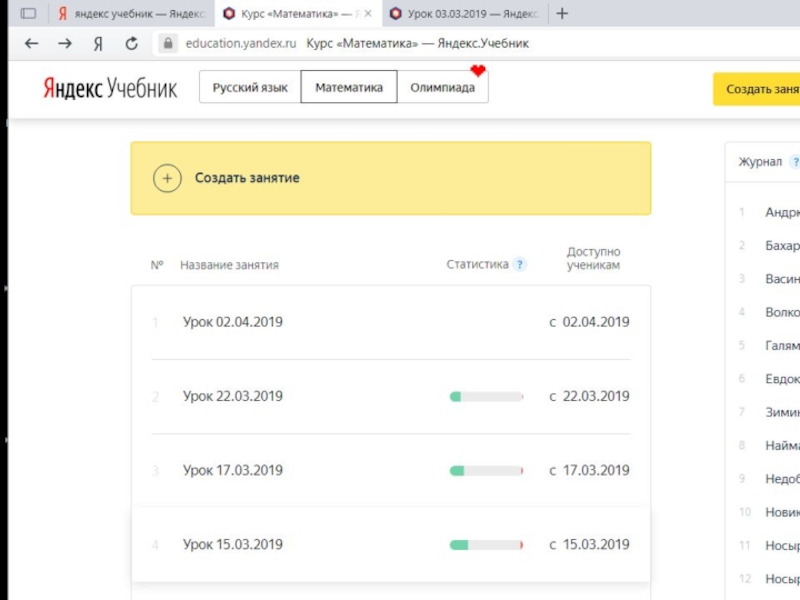
Task: Click the padlock icon in address bar
Action: coord(167,44)
